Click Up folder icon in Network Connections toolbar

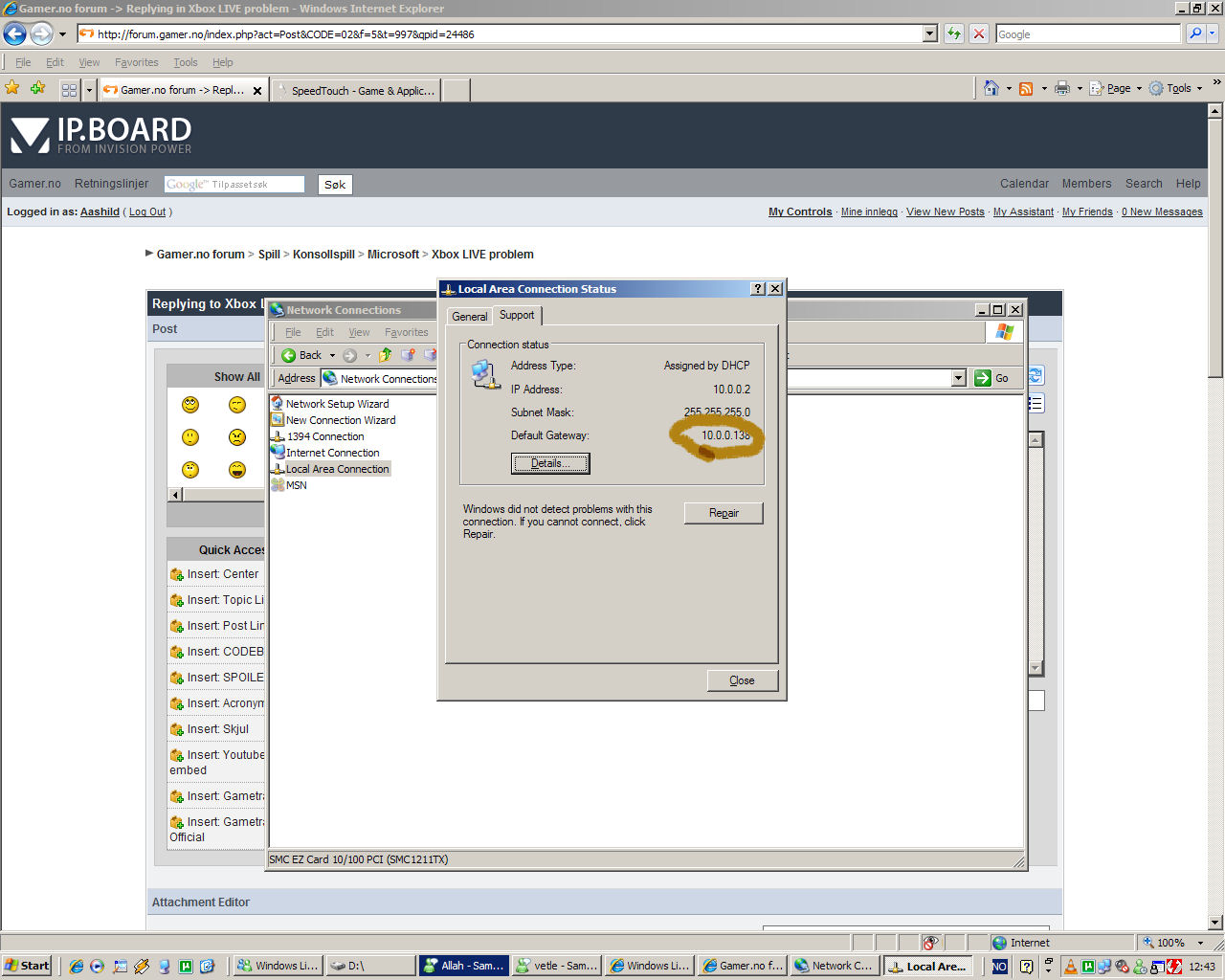[385, 355]
